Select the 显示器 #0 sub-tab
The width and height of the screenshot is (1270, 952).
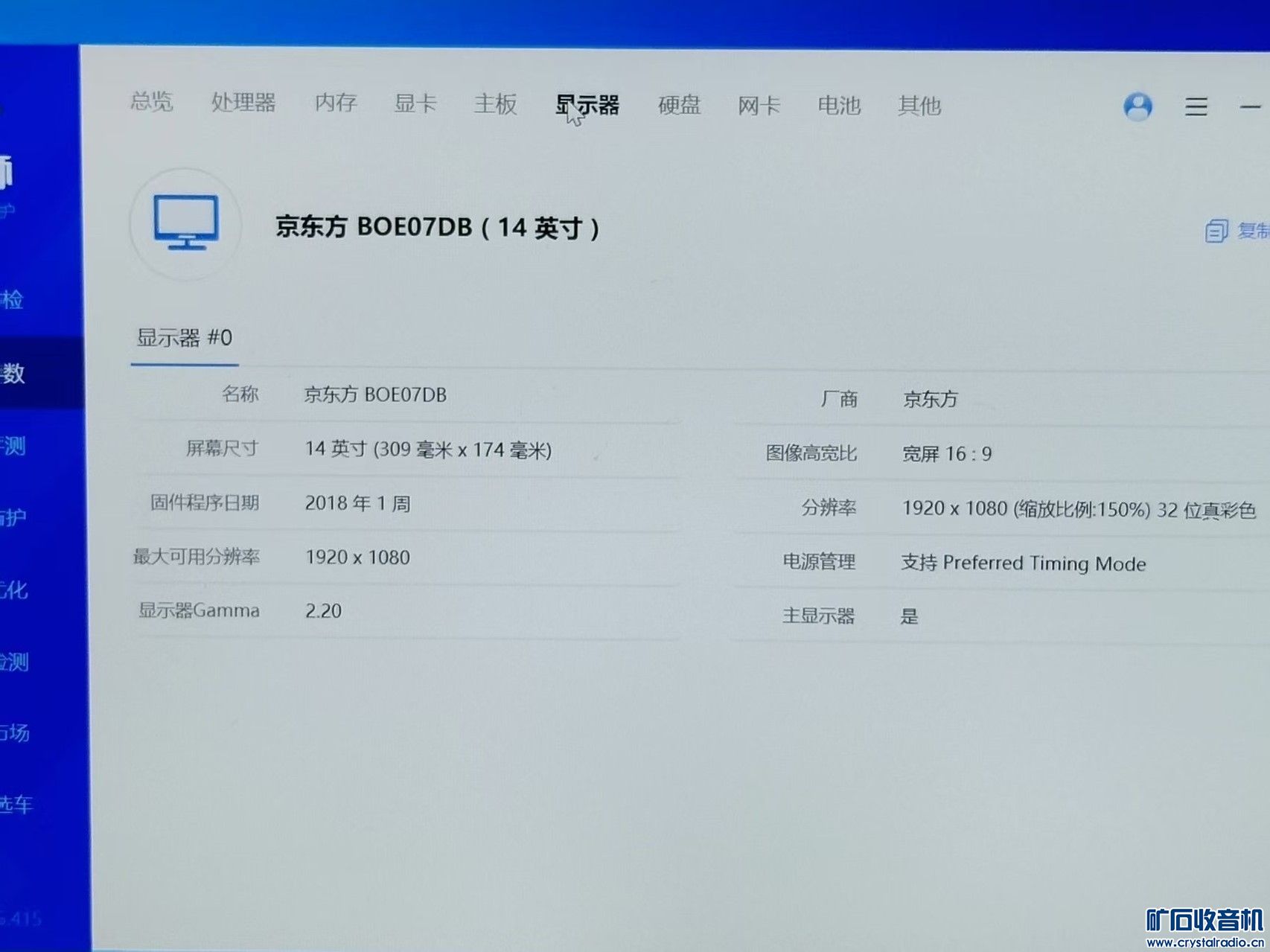coord(185,338)
